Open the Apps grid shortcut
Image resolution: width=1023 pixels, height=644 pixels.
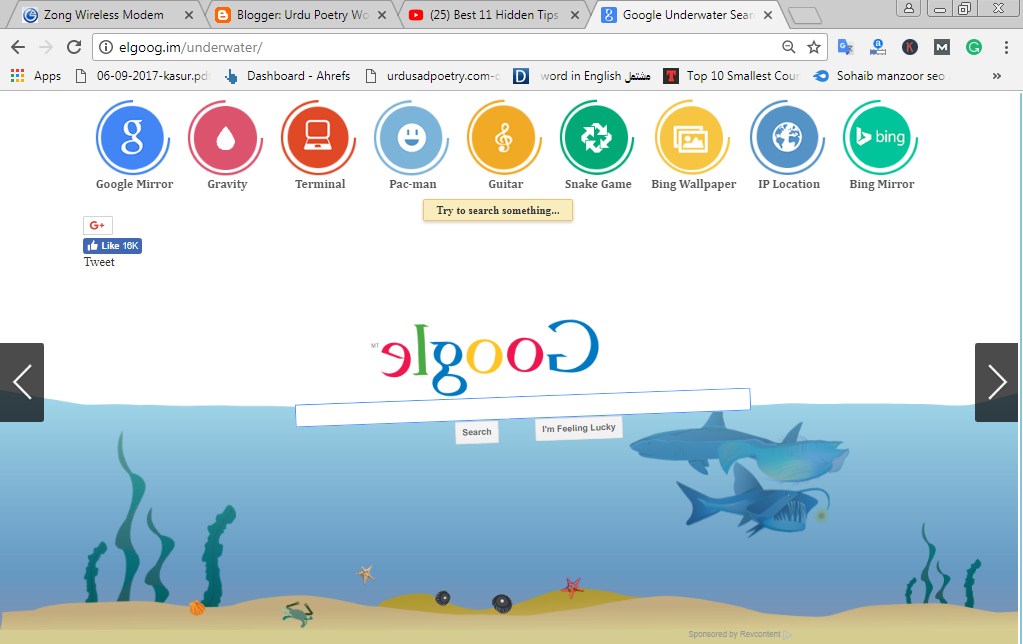pyautogui.click(x=35, y=76)
